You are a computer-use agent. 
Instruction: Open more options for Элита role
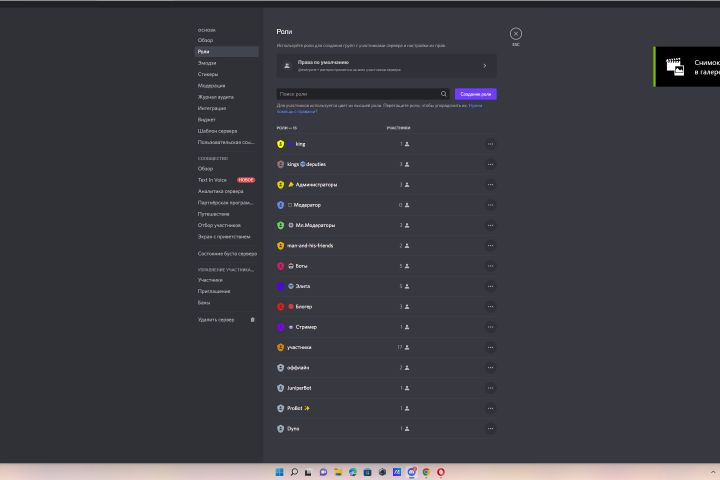tap(490, 286)
